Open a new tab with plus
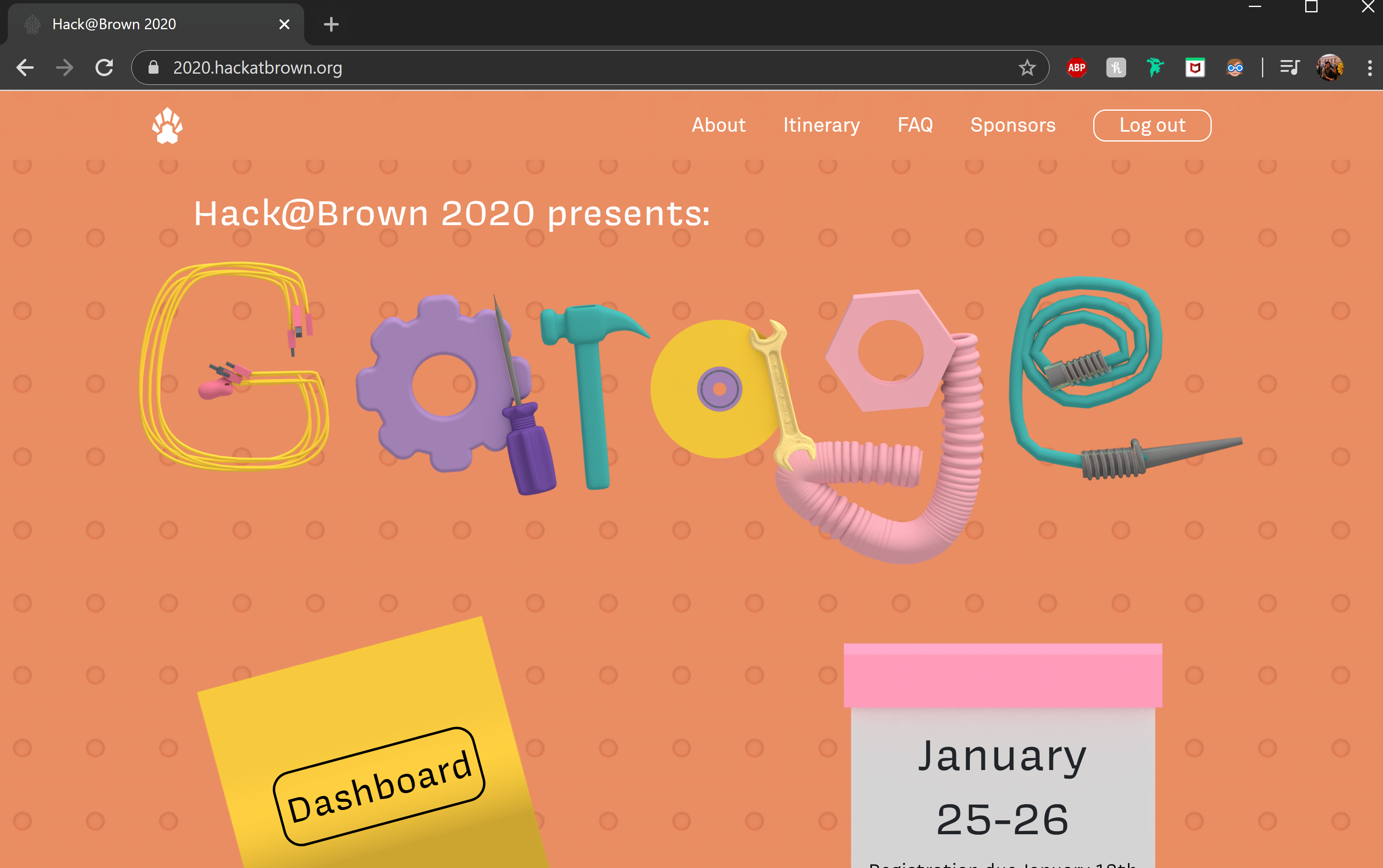 (x=331, y=24)
